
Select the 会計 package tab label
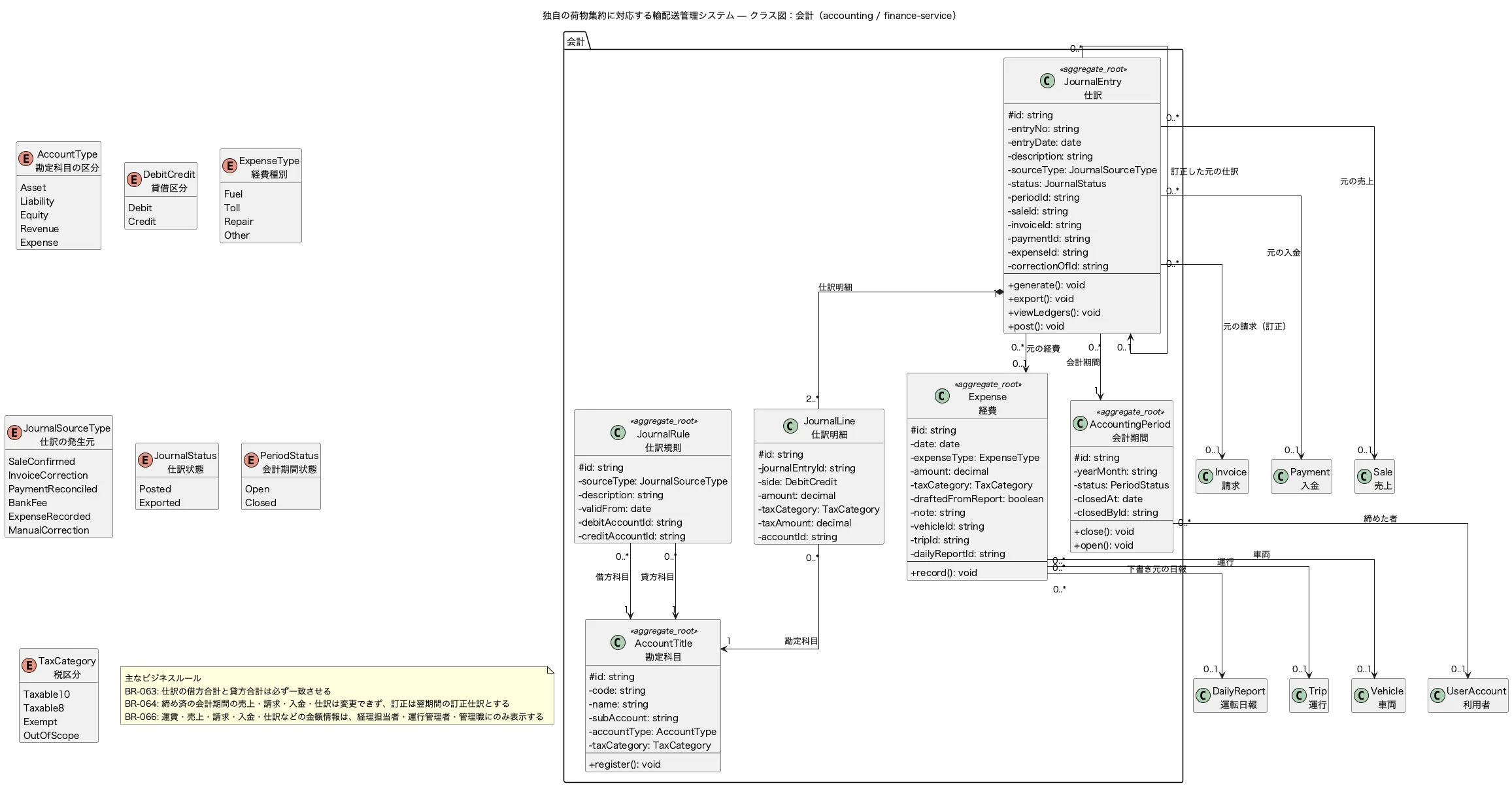575,42
